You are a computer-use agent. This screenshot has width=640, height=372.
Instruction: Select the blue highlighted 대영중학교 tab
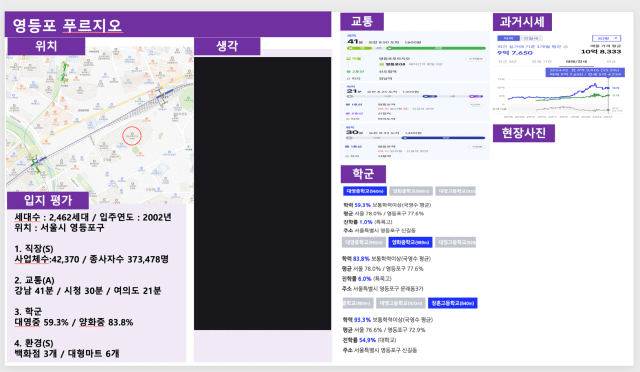(x=364, y=191)
